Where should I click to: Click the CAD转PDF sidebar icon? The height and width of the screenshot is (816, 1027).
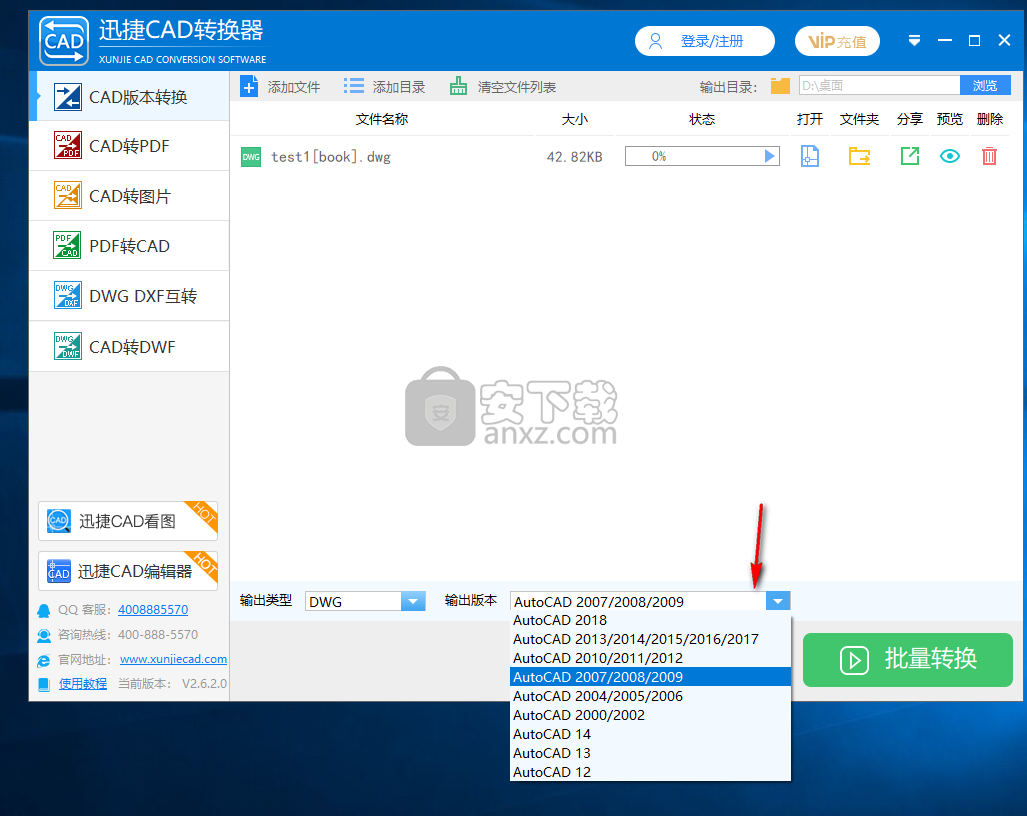68,145
